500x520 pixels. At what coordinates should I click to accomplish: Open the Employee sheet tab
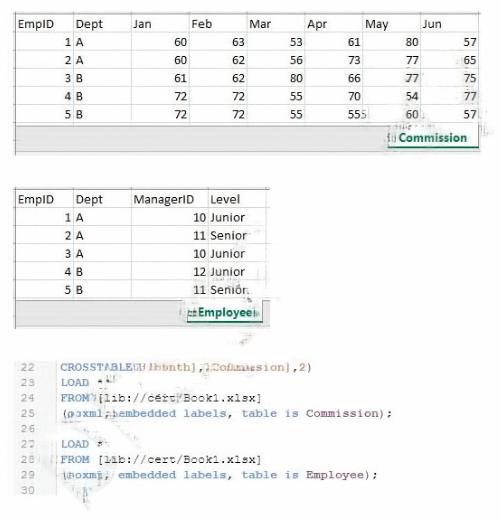click(x=225, y=312)
